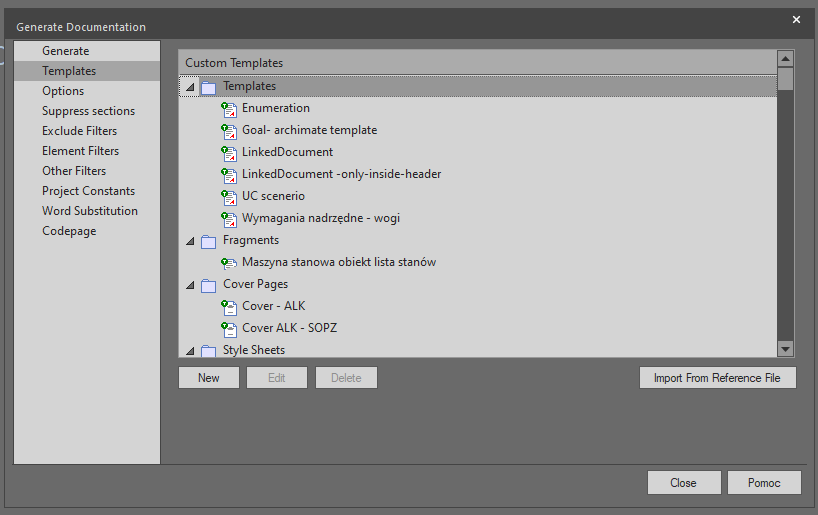Go to Suppress sections
Viewport: 818px width, 515px height.
click(x=87, y=111)
